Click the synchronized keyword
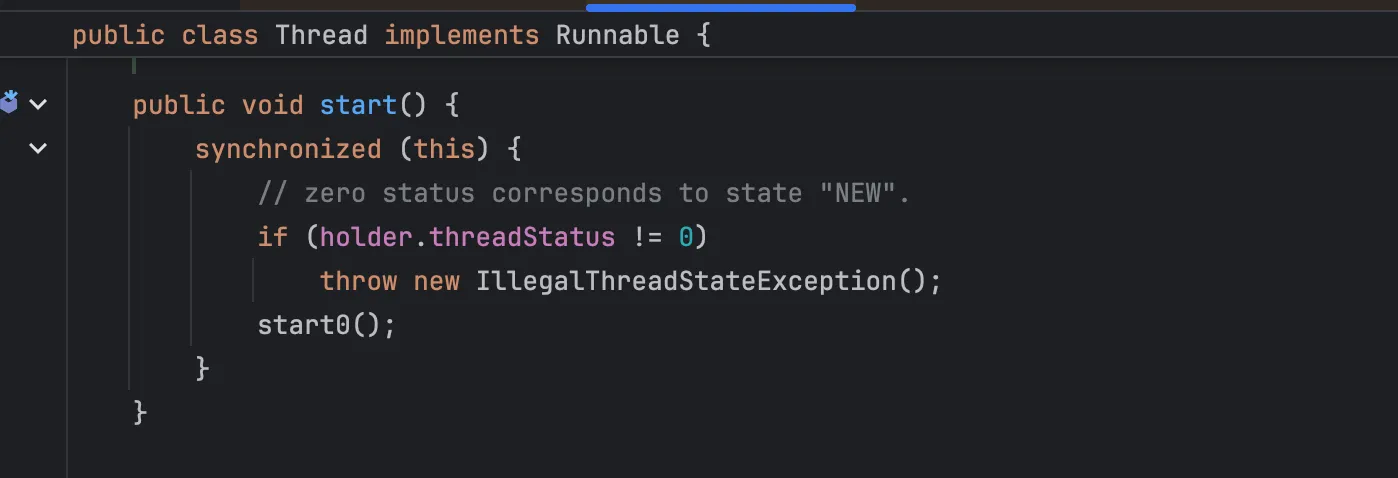 (x=288, y=149)
